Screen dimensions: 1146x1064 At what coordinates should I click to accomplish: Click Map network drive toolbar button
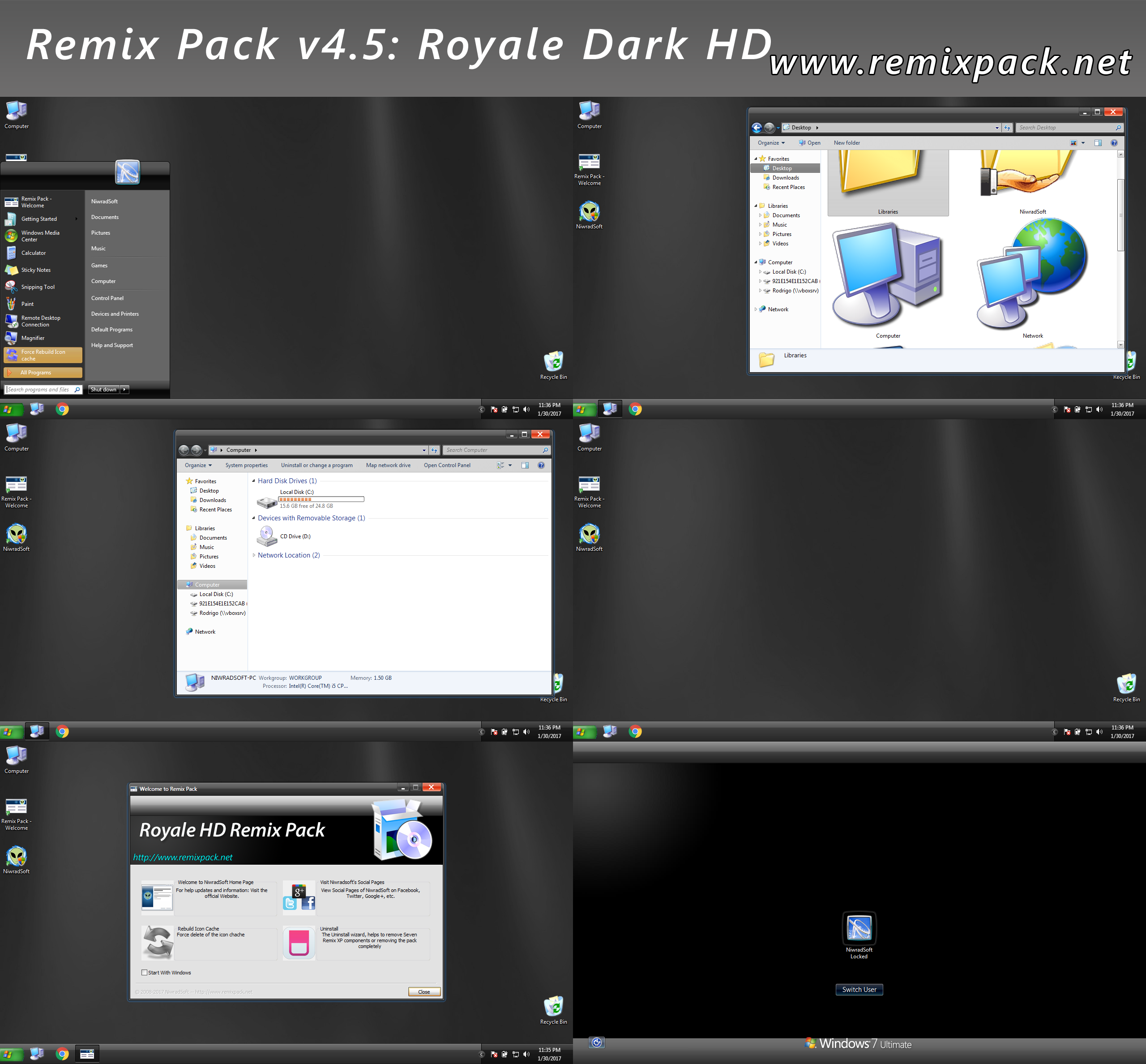[389, 465]
